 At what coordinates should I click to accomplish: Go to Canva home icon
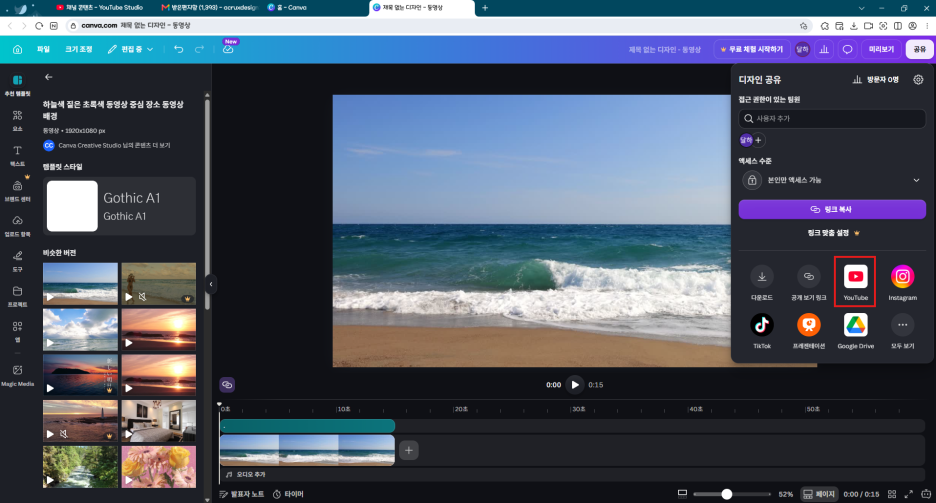click(17, 50)
